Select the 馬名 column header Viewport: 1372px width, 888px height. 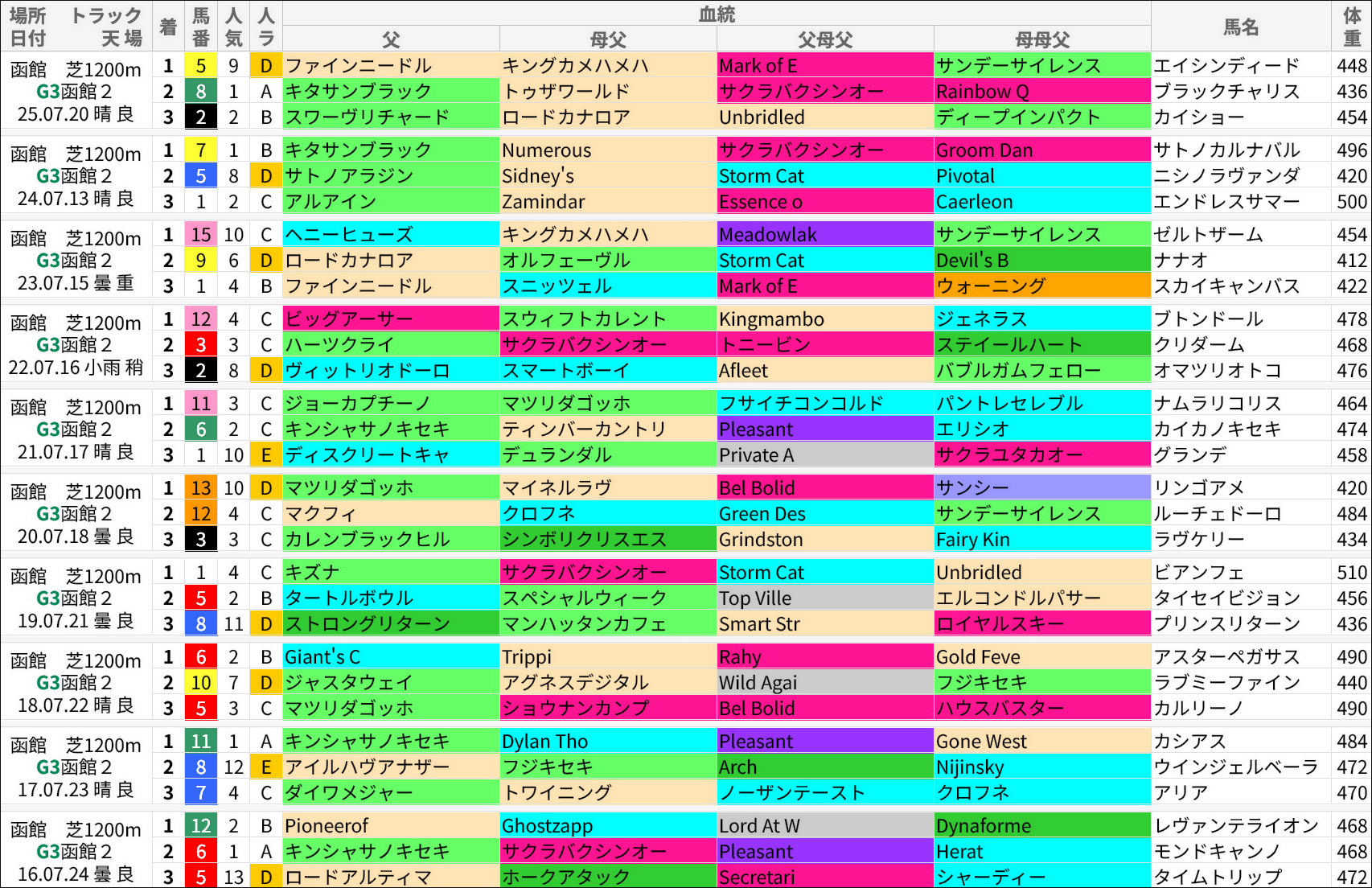point(1241,27)
